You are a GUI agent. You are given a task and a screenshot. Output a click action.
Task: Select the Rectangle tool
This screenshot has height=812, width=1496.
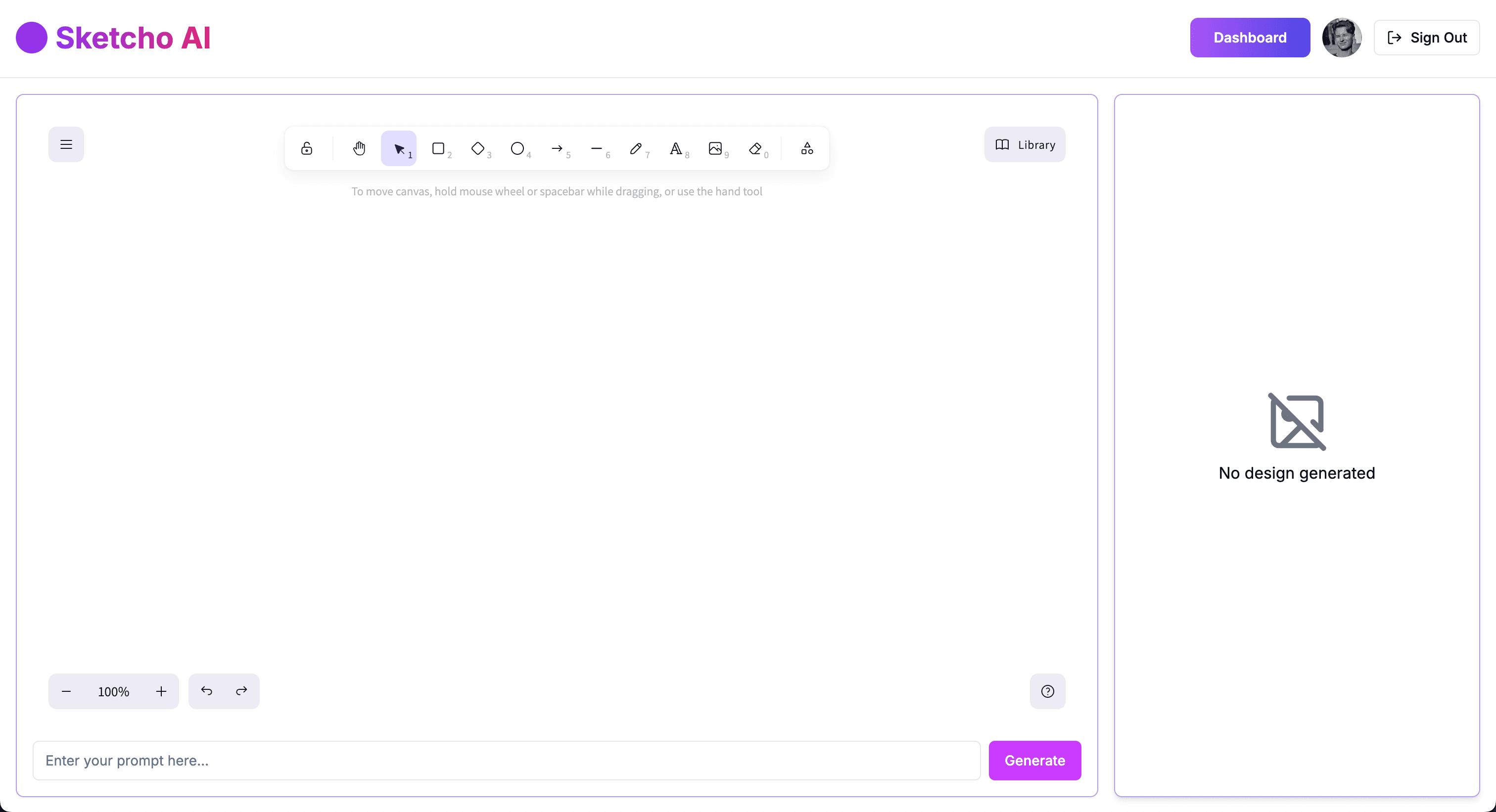click(438, 148)
